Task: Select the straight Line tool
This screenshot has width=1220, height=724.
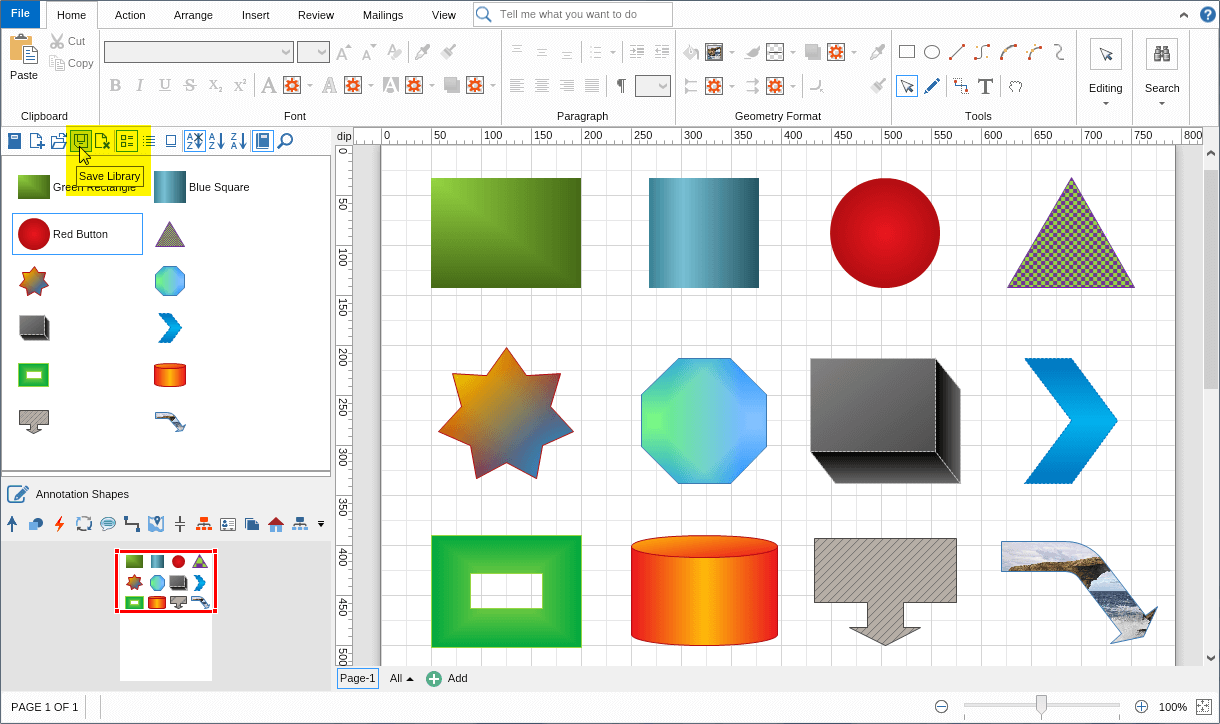Action: click(x=957, y=52)
